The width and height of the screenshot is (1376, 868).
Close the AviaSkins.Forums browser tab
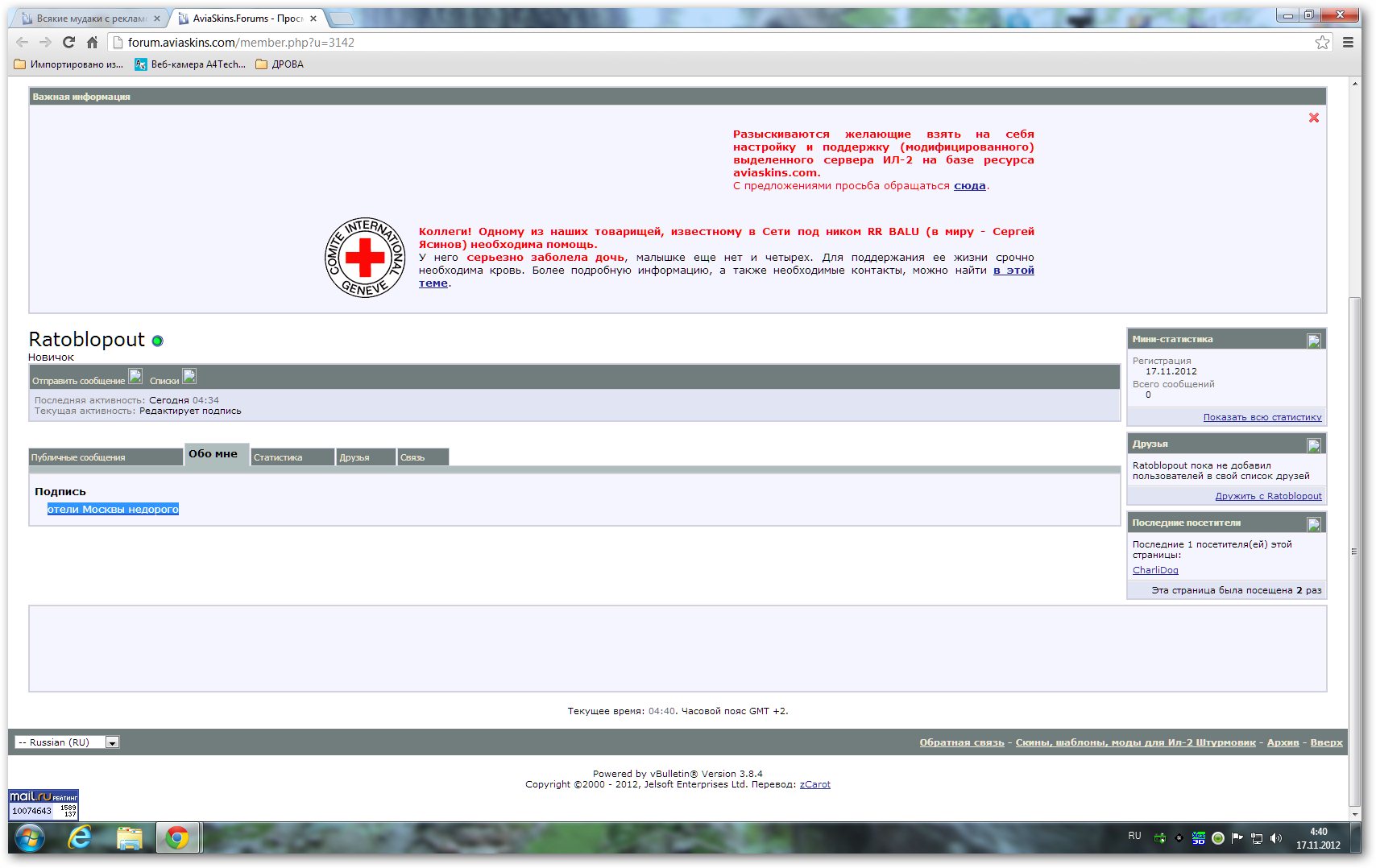[313, 19]
